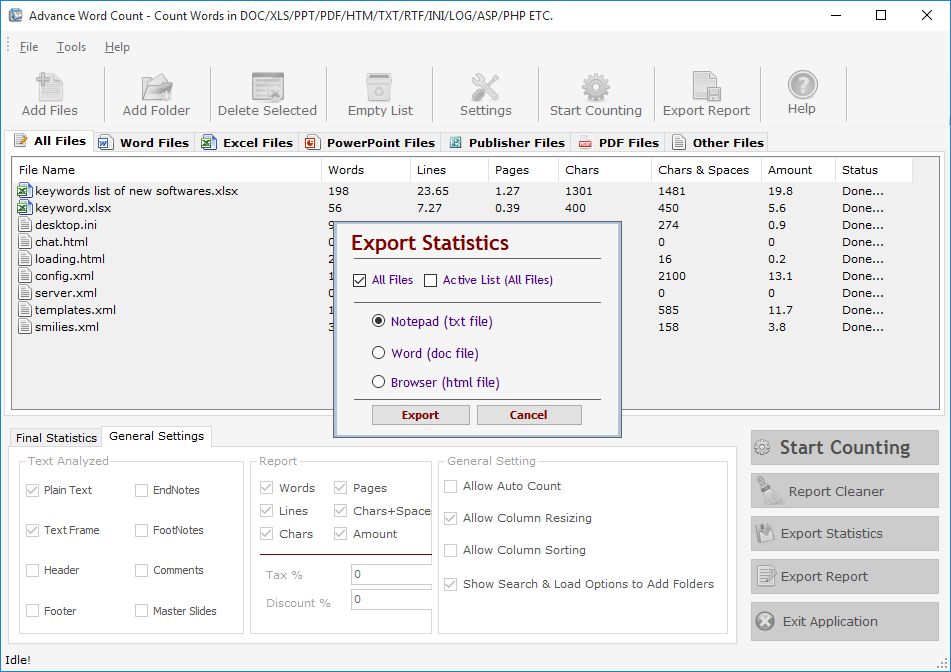Click Exit Application button label
Viewport: 951px width, 672px height.
click(830, 621)
